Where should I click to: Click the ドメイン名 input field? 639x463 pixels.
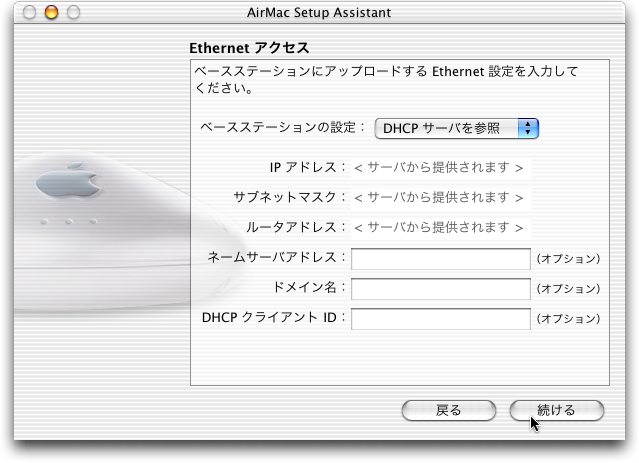(441, 289)
